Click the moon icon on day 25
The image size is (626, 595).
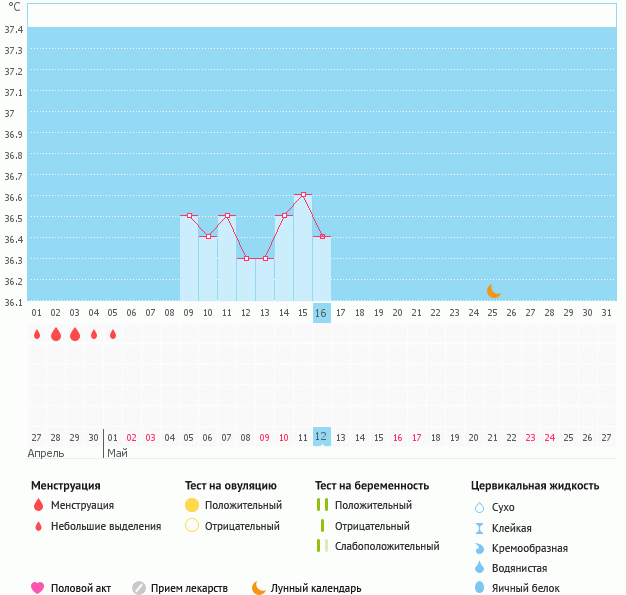click(493, 291)
